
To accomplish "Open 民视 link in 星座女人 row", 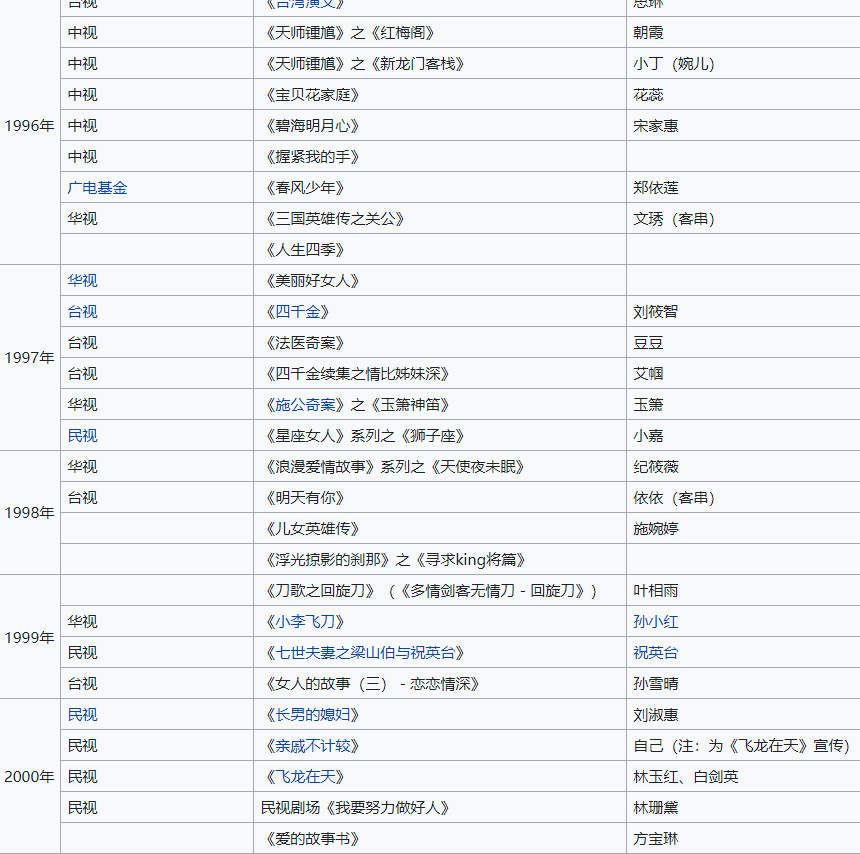I will [x=82, y=436].
